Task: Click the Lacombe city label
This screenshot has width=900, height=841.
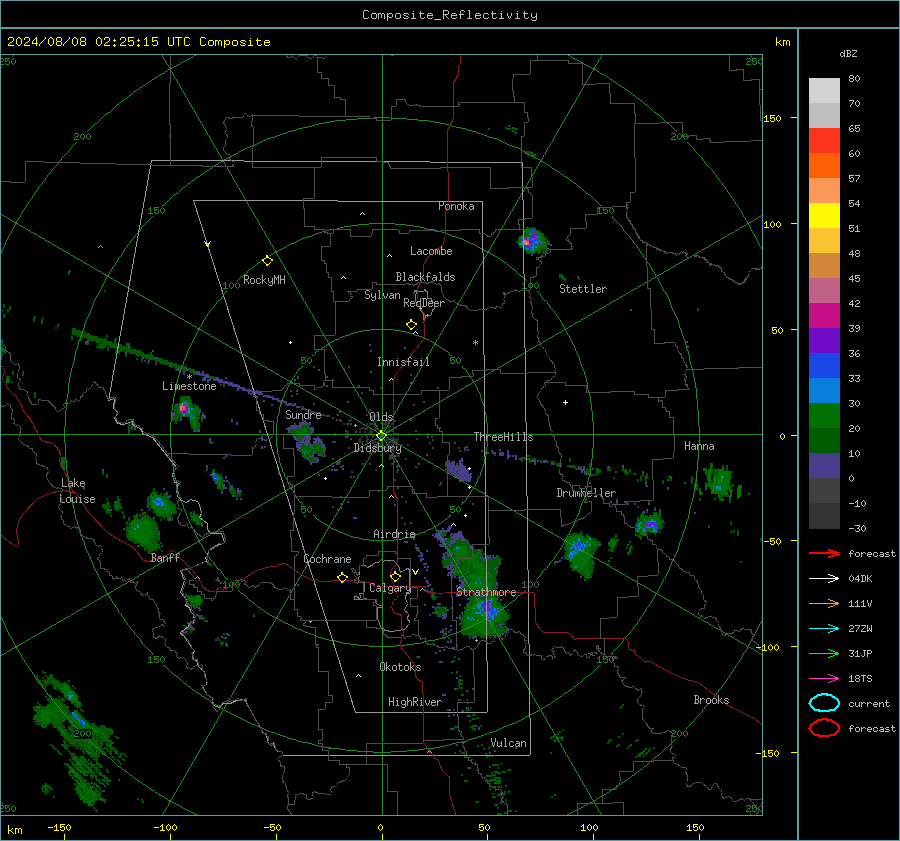Action: [x=431, y=251]
